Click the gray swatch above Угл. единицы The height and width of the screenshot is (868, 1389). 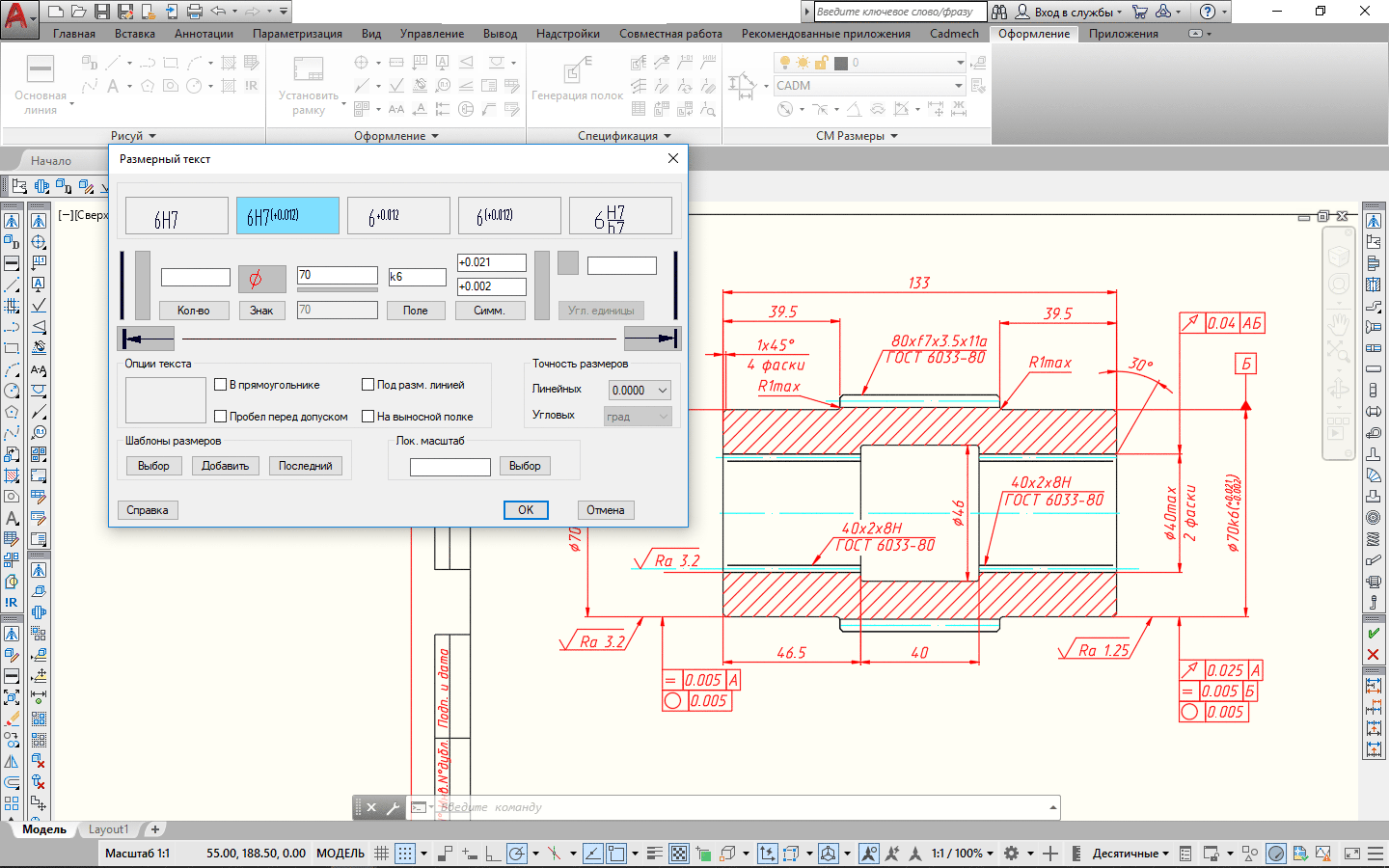coord(568,262)
